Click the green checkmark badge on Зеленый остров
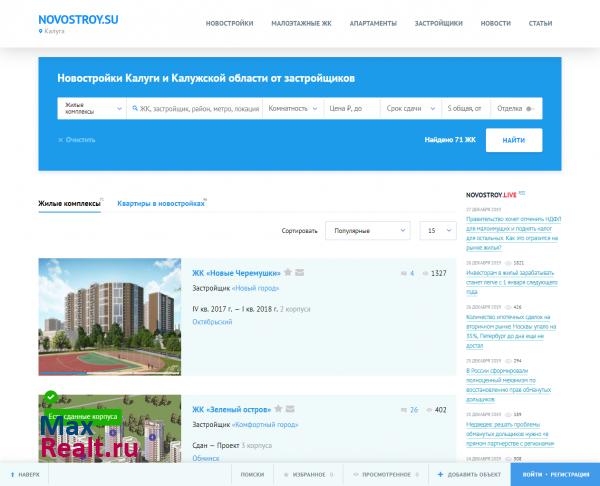This screenshot has height=486, width=600. (x=51, y=397)
